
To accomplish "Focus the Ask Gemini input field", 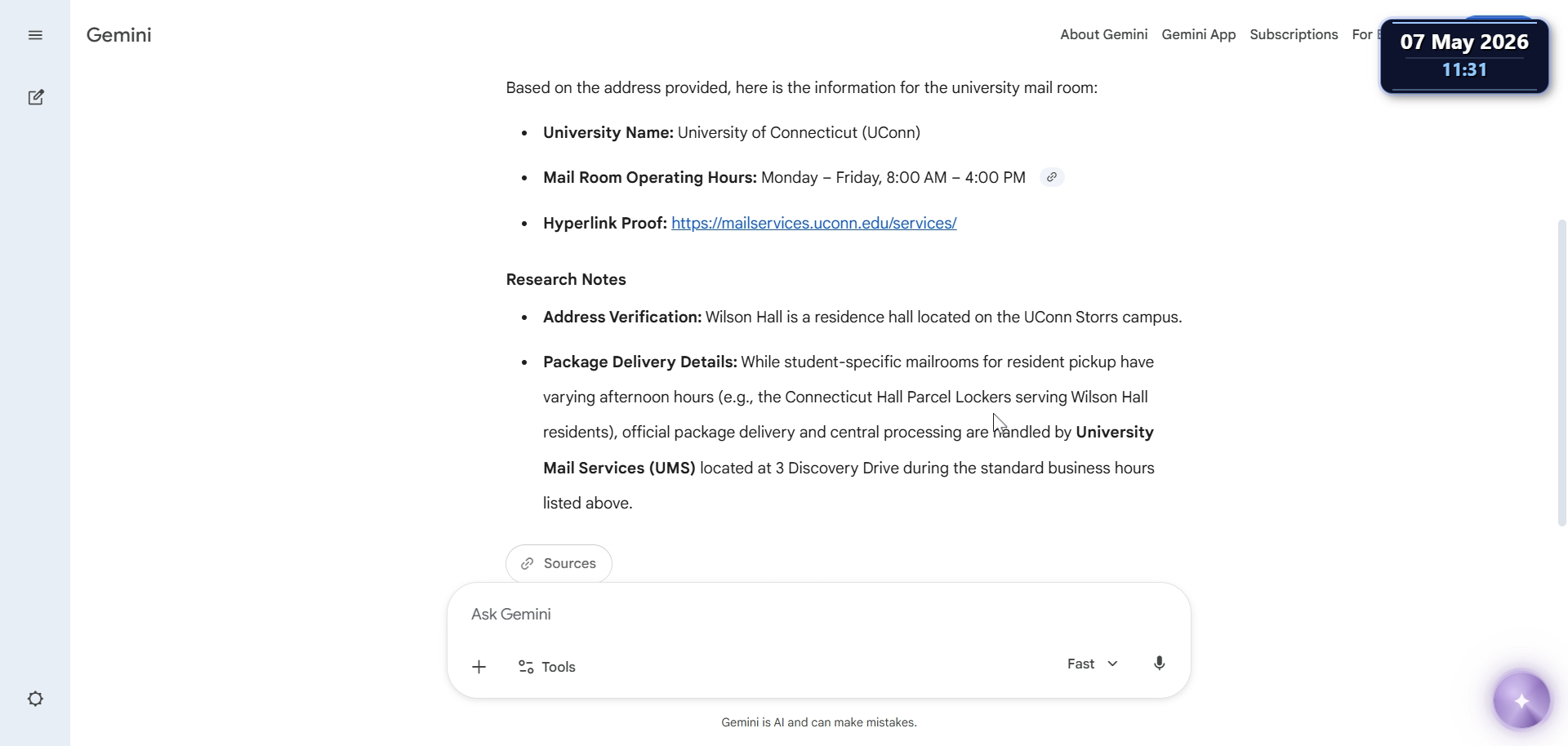I will point(818,614).
